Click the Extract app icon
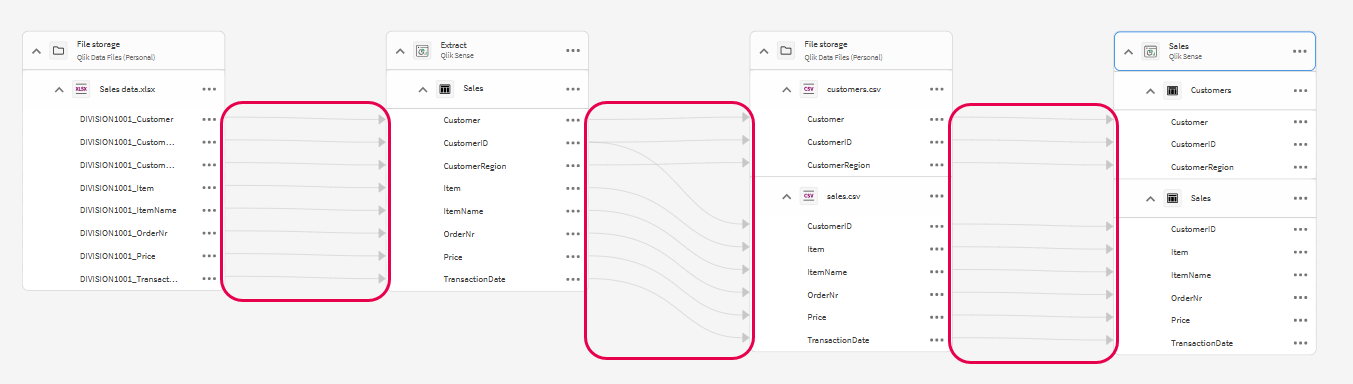This screenshot has height=384, width=1353. pyautogui.click(x=422, y=50)
